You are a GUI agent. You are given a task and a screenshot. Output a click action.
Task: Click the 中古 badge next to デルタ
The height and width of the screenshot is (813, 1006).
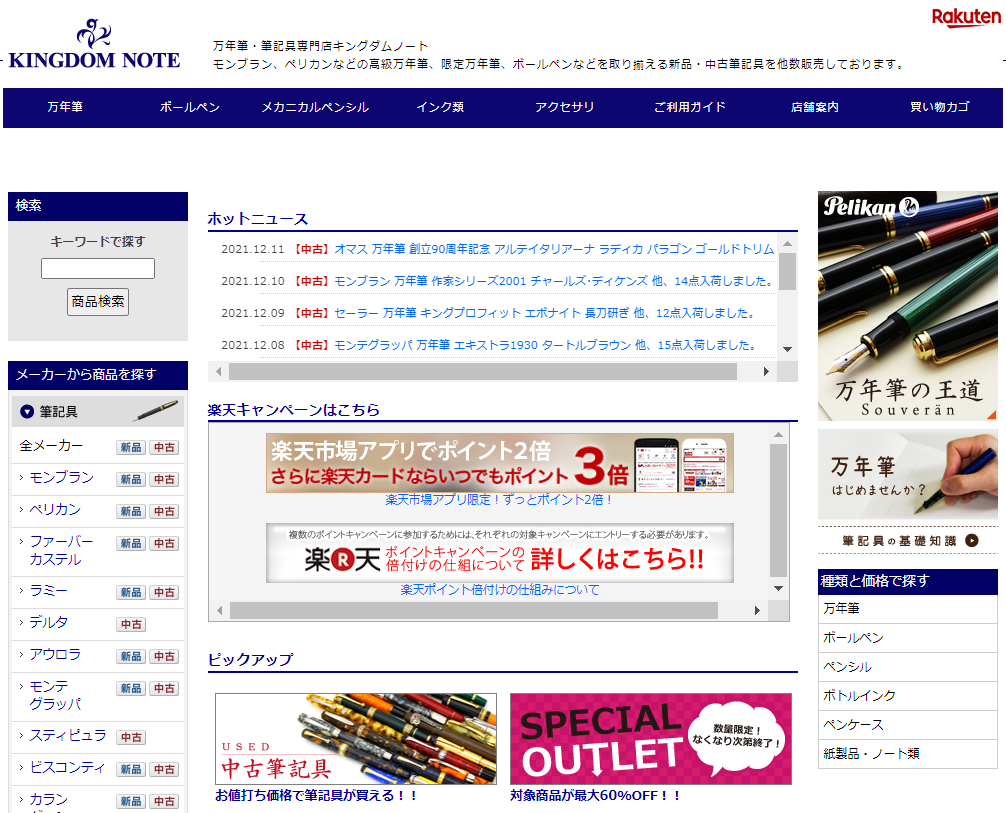131,625
